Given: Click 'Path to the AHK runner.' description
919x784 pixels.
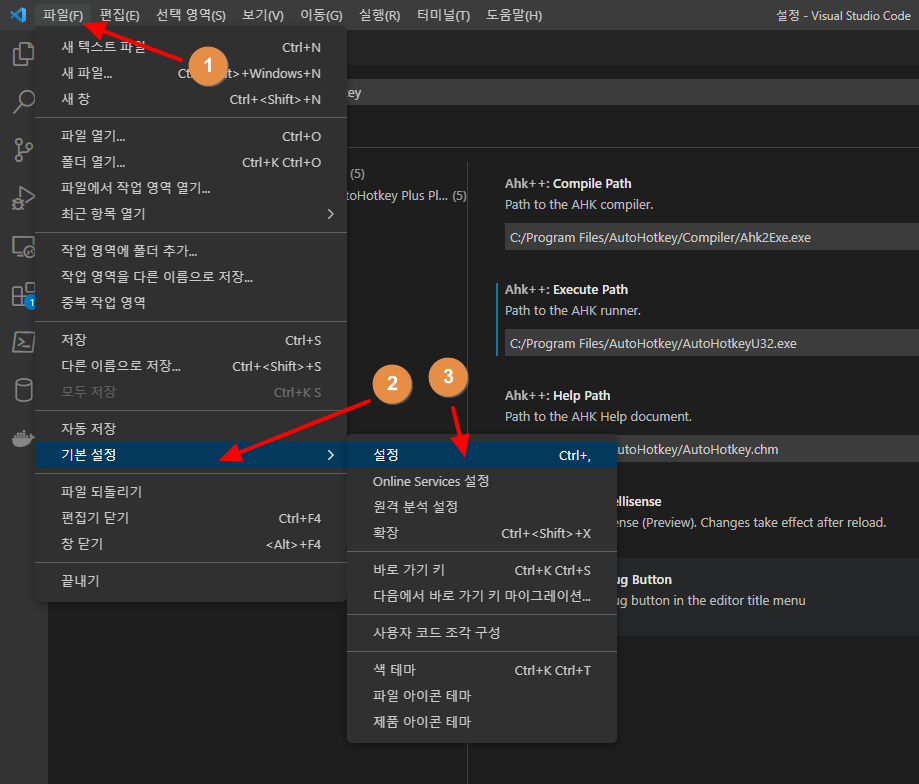Looking at the screenshot, I should coord(573,311).
